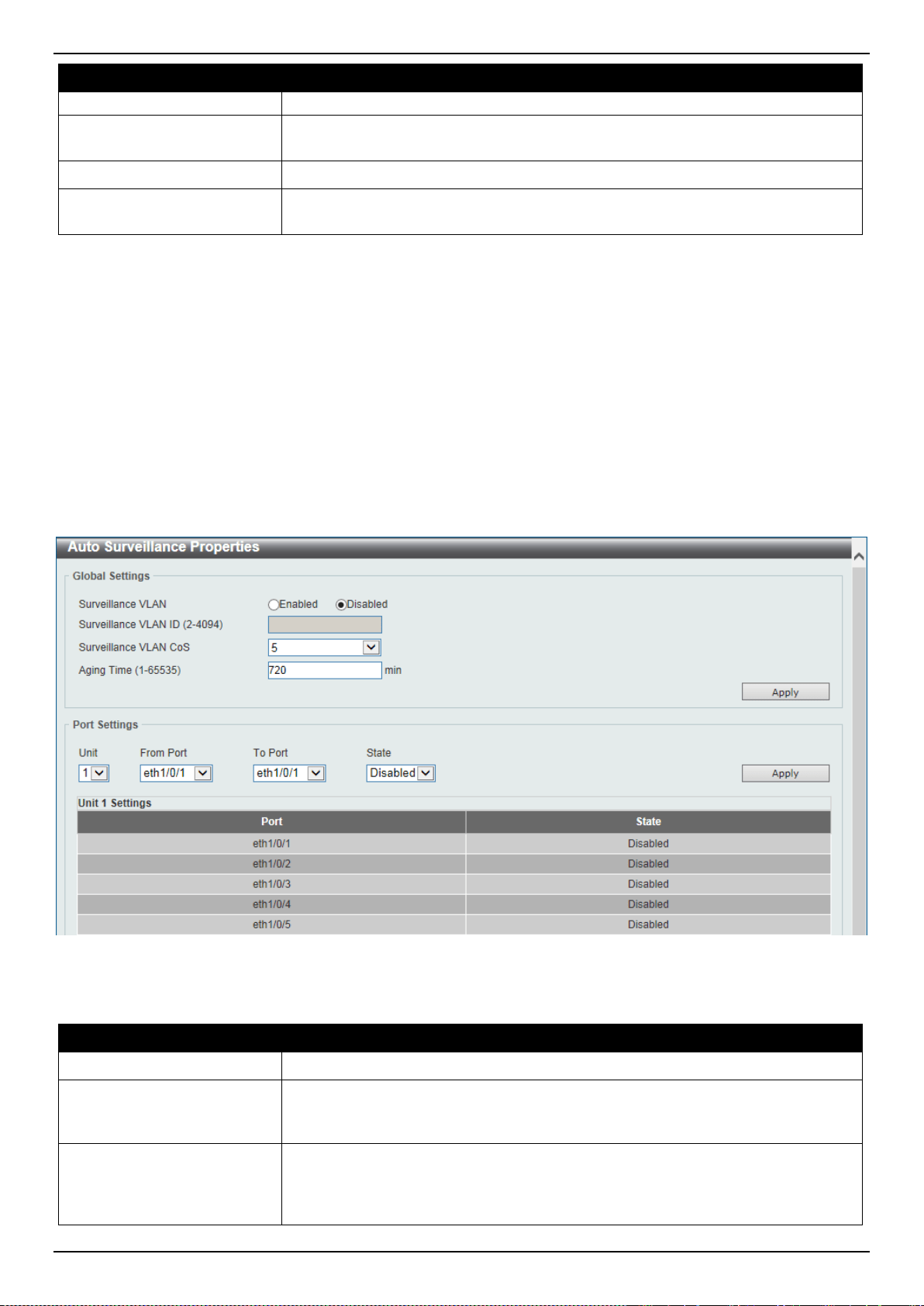
Task: Click the Disabled state of eth1/0/3
Action: [x=648, y=884]
